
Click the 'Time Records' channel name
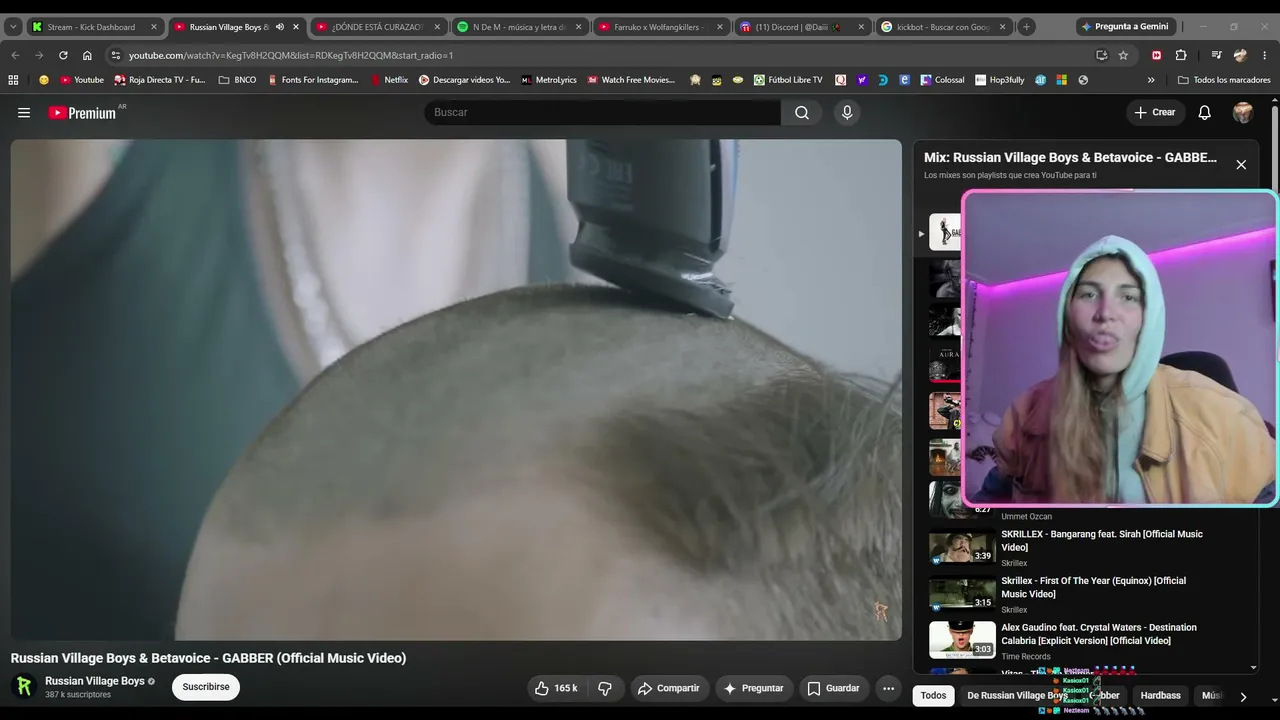[1026, 657]
